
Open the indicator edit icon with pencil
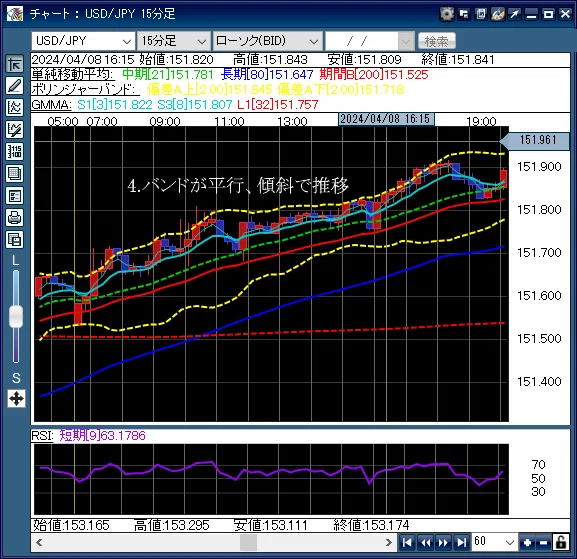(15, 130)
